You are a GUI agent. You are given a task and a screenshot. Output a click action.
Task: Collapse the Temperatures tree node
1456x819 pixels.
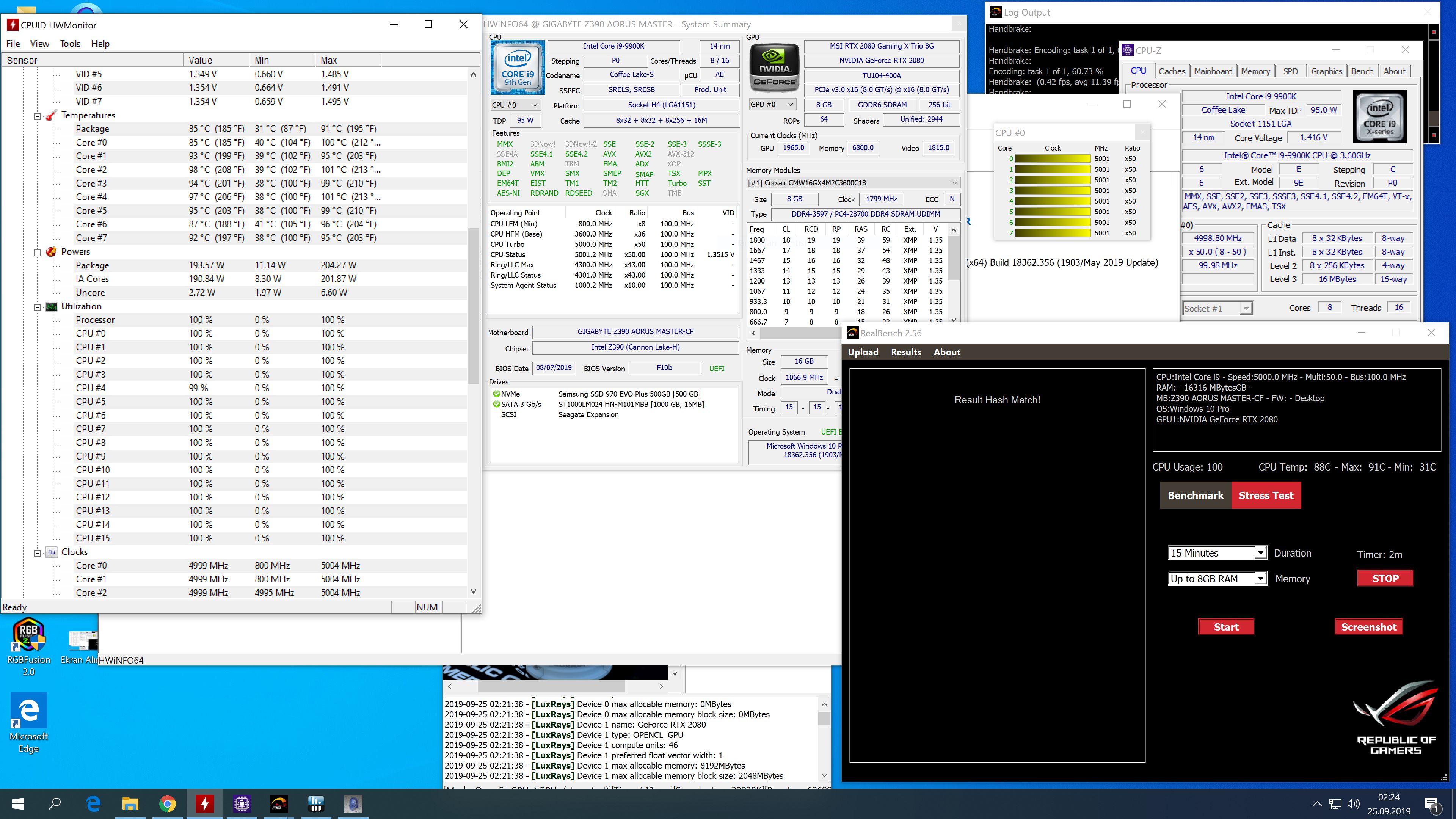coord(37,116)
